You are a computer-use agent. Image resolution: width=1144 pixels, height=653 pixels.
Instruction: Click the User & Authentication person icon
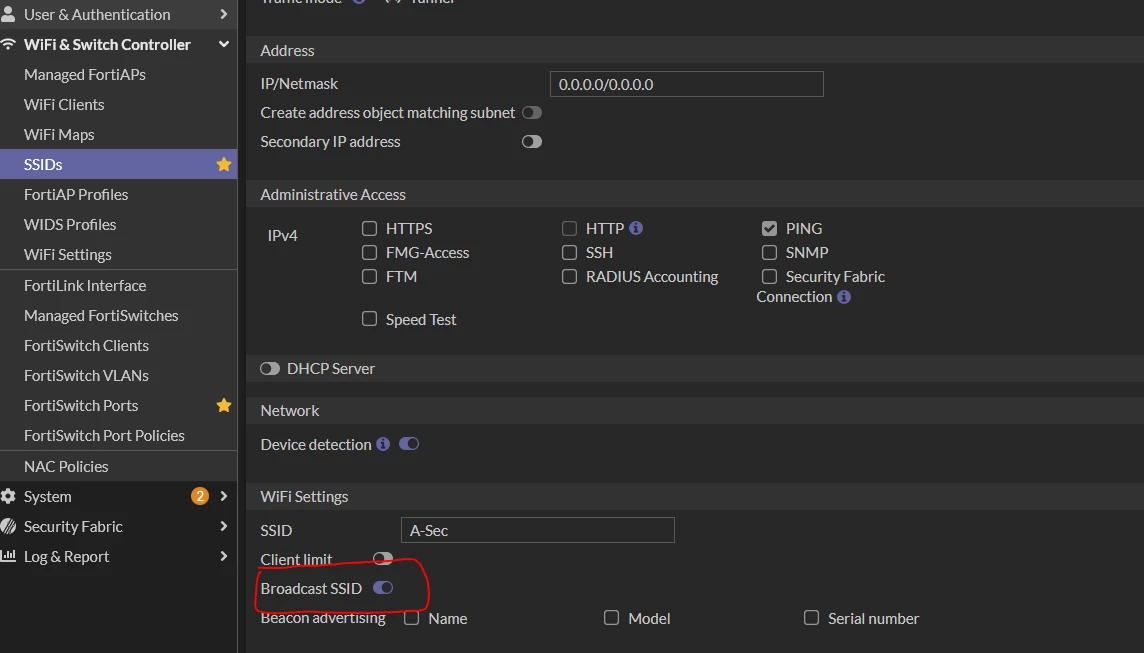pos(8,14)
